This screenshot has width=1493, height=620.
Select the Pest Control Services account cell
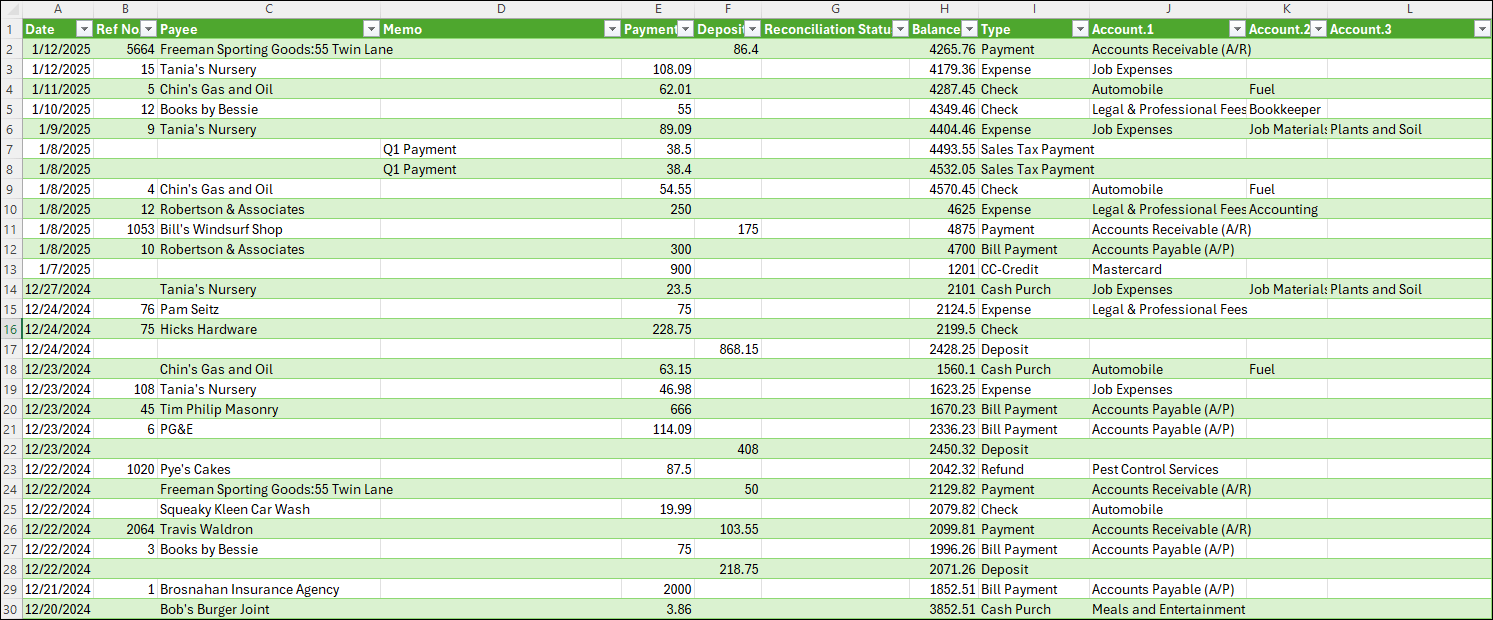(1155, 469)
